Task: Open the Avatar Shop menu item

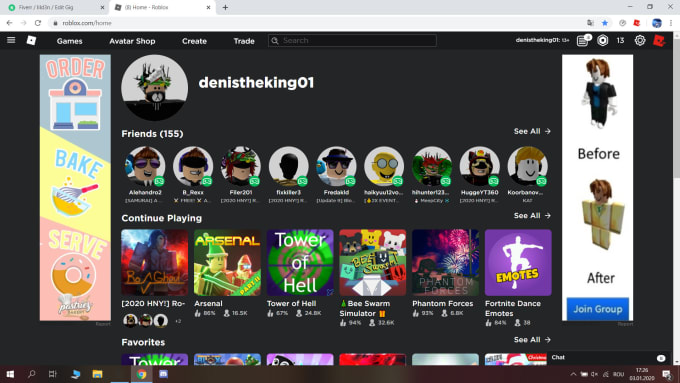Action: pyautogui.click(x=132, y=41)
